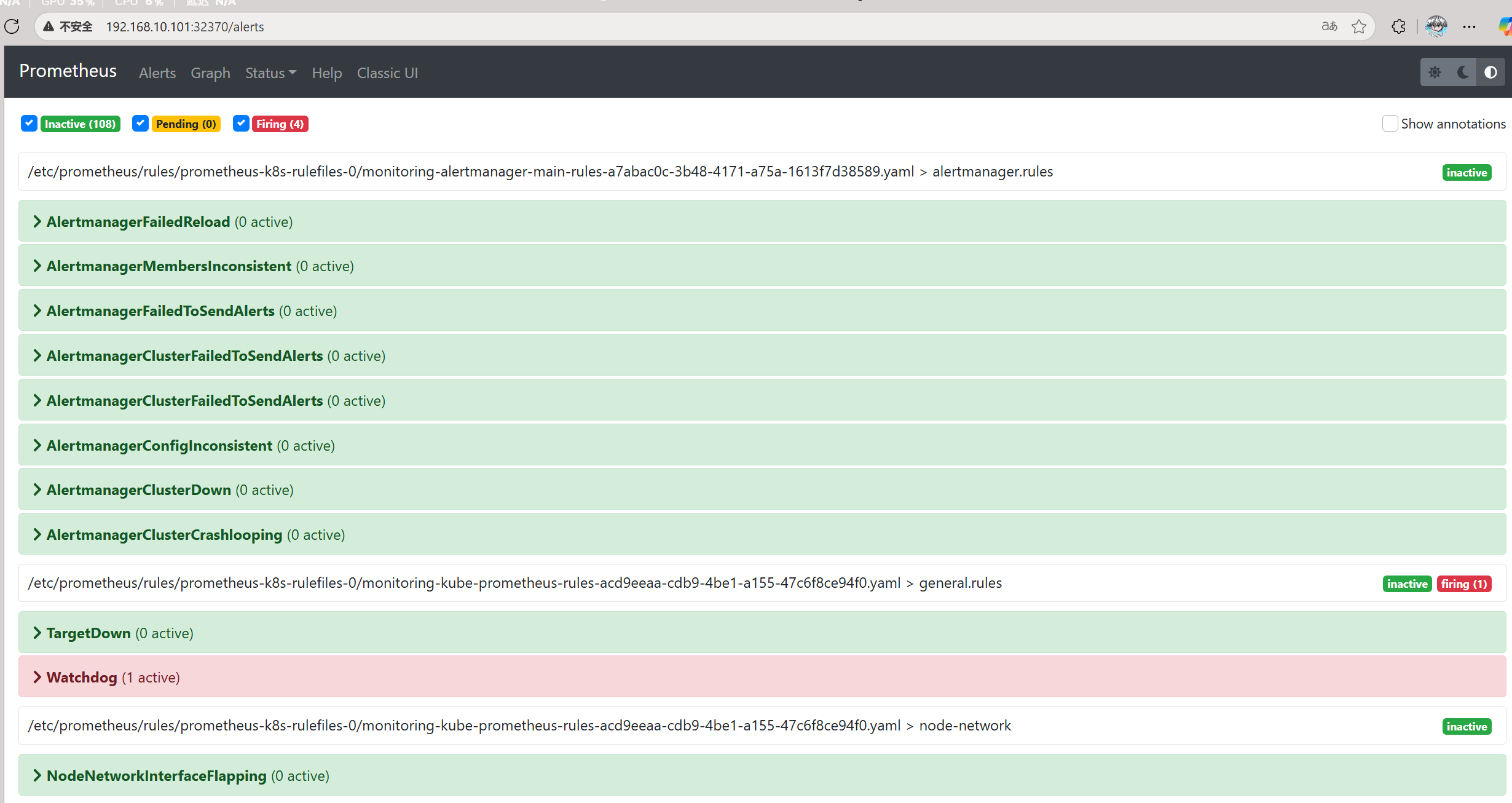The height and width of the screenshot is (803, 1512).
Task: Open the Alerts nav item
Action: 157,73
